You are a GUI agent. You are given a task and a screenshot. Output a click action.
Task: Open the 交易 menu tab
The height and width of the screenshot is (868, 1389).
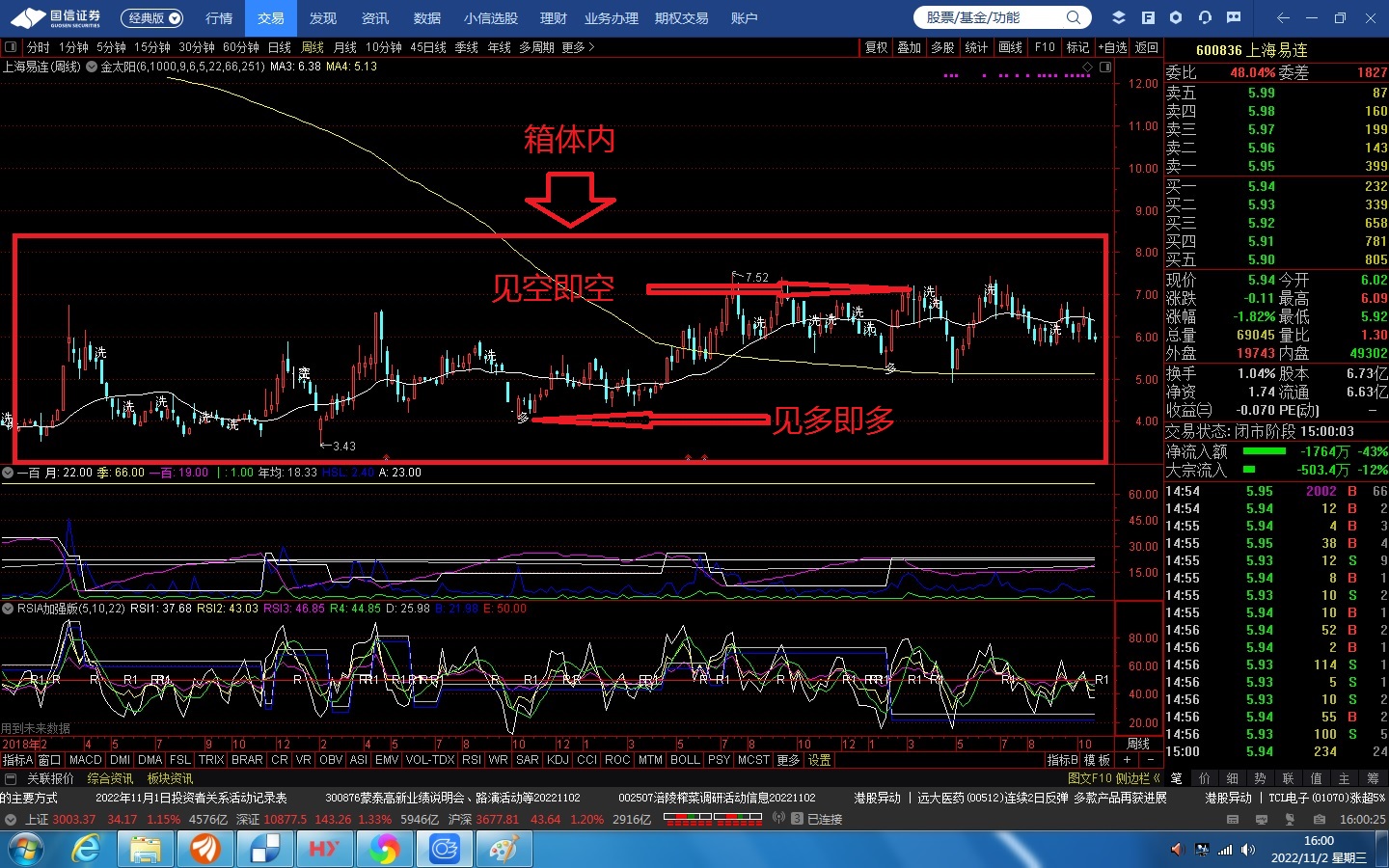pos(270,18)
